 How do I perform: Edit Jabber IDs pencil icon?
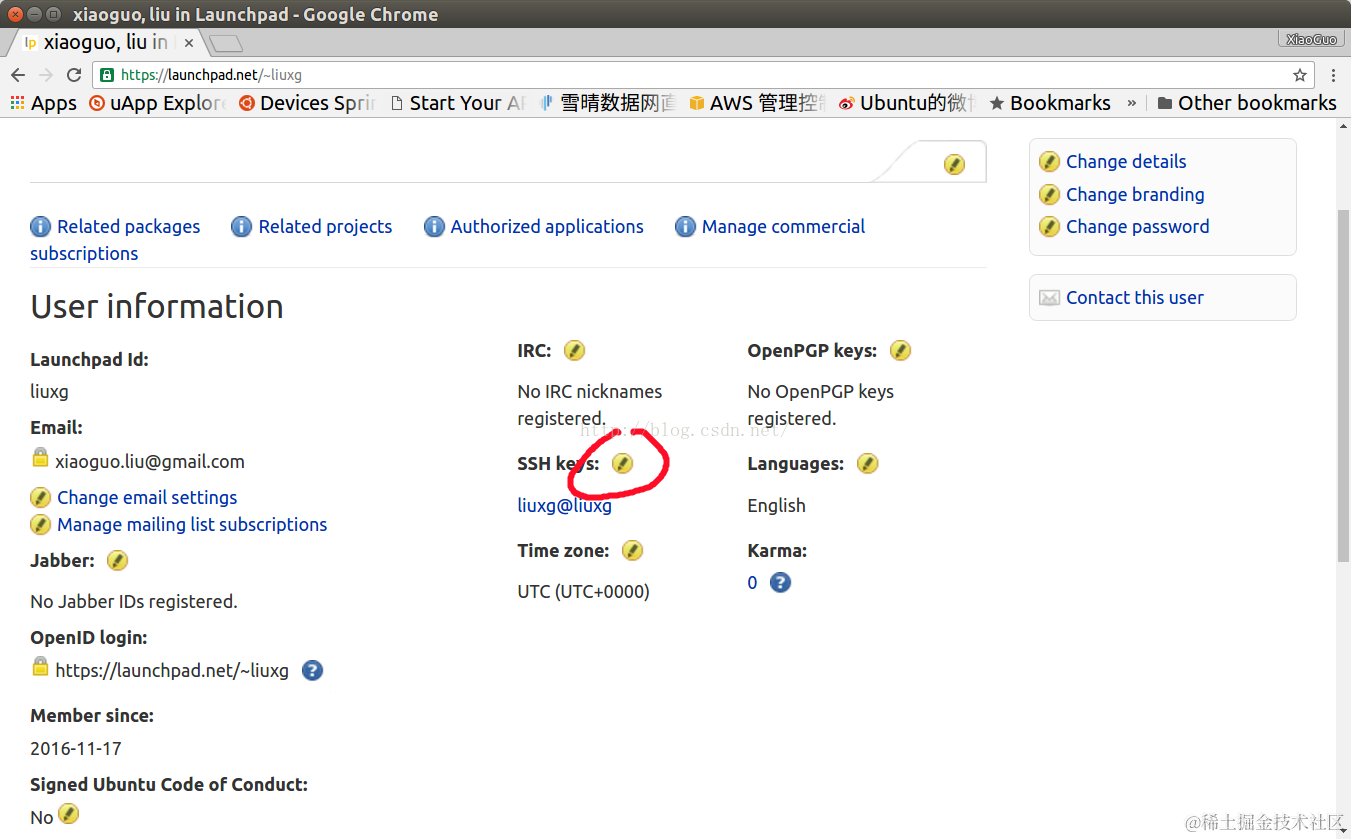point(117,561)
